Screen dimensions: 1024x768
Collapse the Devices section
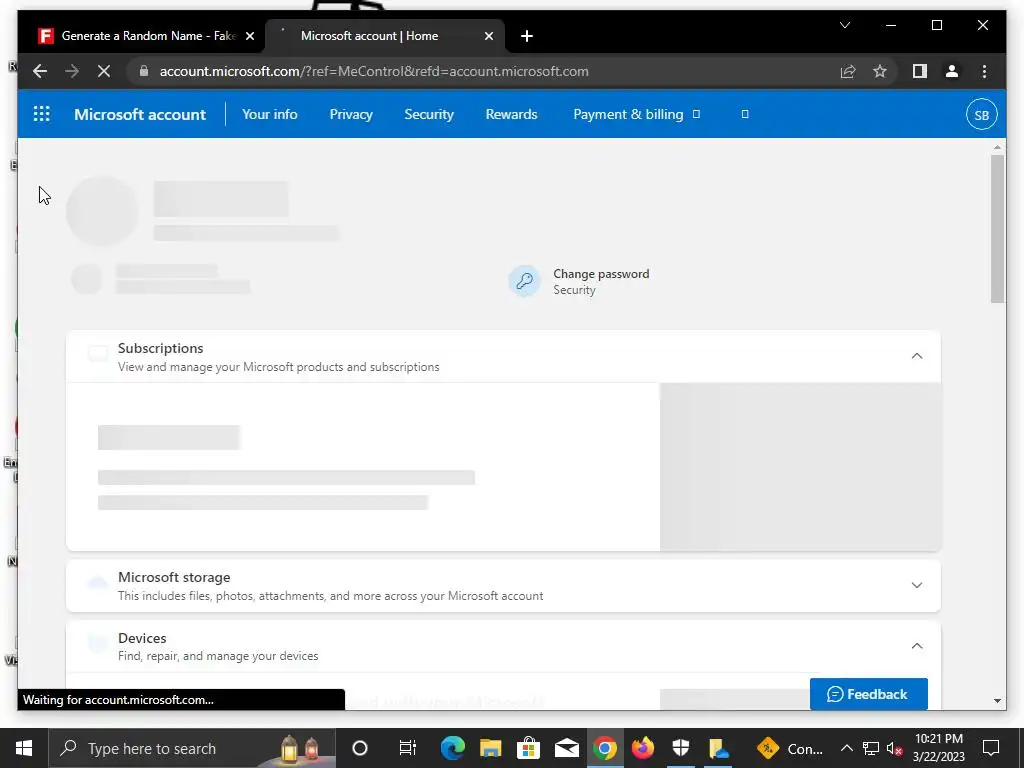click(x=916, y=646)
